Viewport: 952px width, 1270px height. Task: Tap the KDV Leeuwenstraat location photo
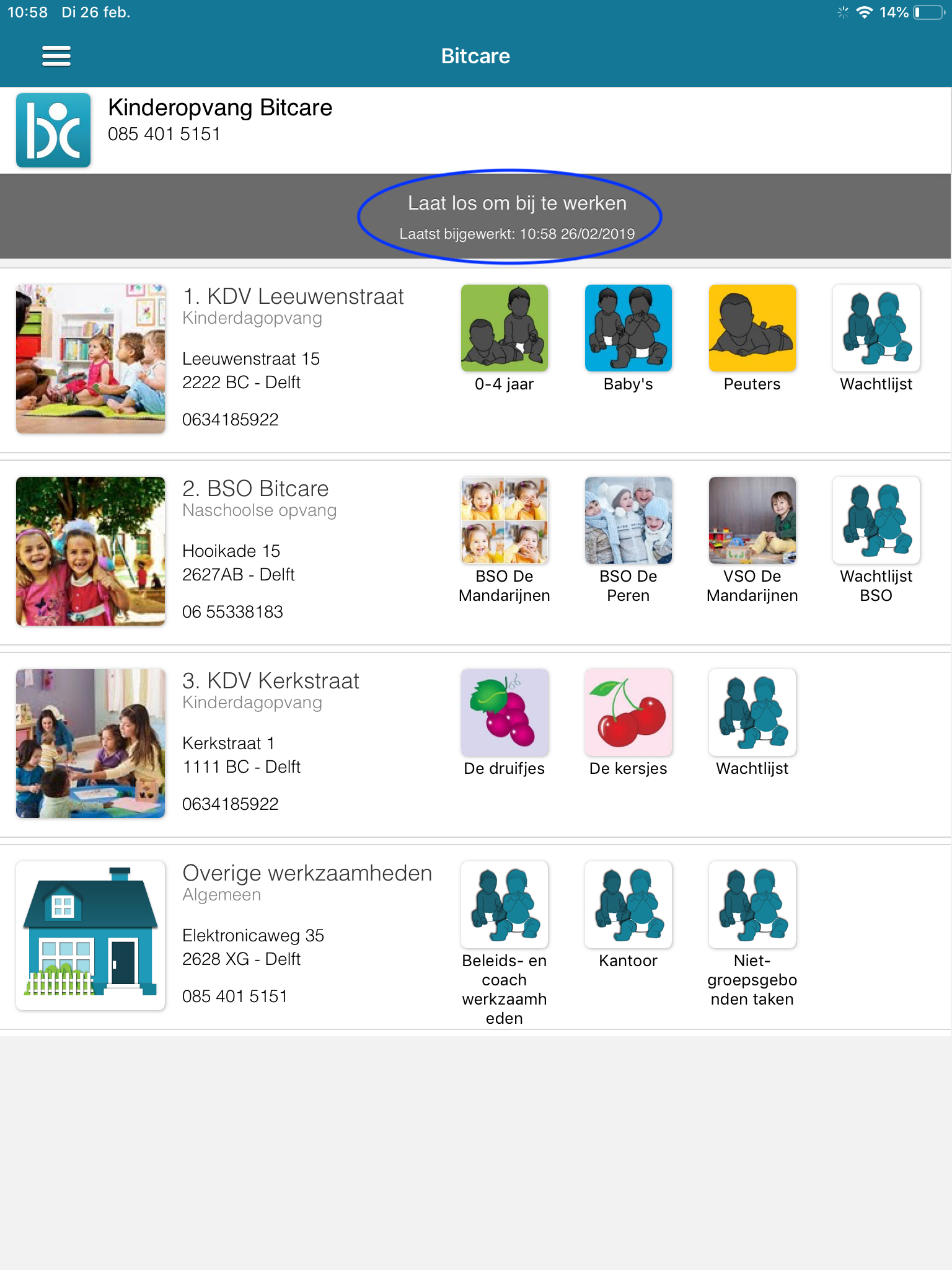pos(90,359)
